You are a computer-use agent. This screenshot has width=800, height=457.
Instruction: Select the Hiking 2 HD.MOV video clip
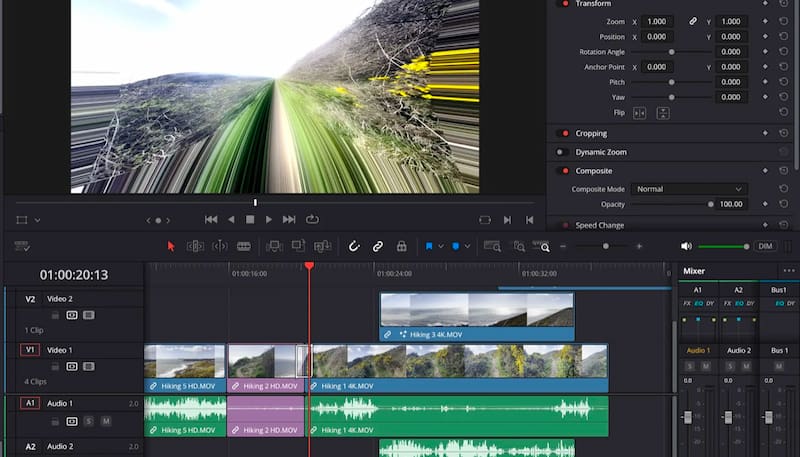pos(266,368)
